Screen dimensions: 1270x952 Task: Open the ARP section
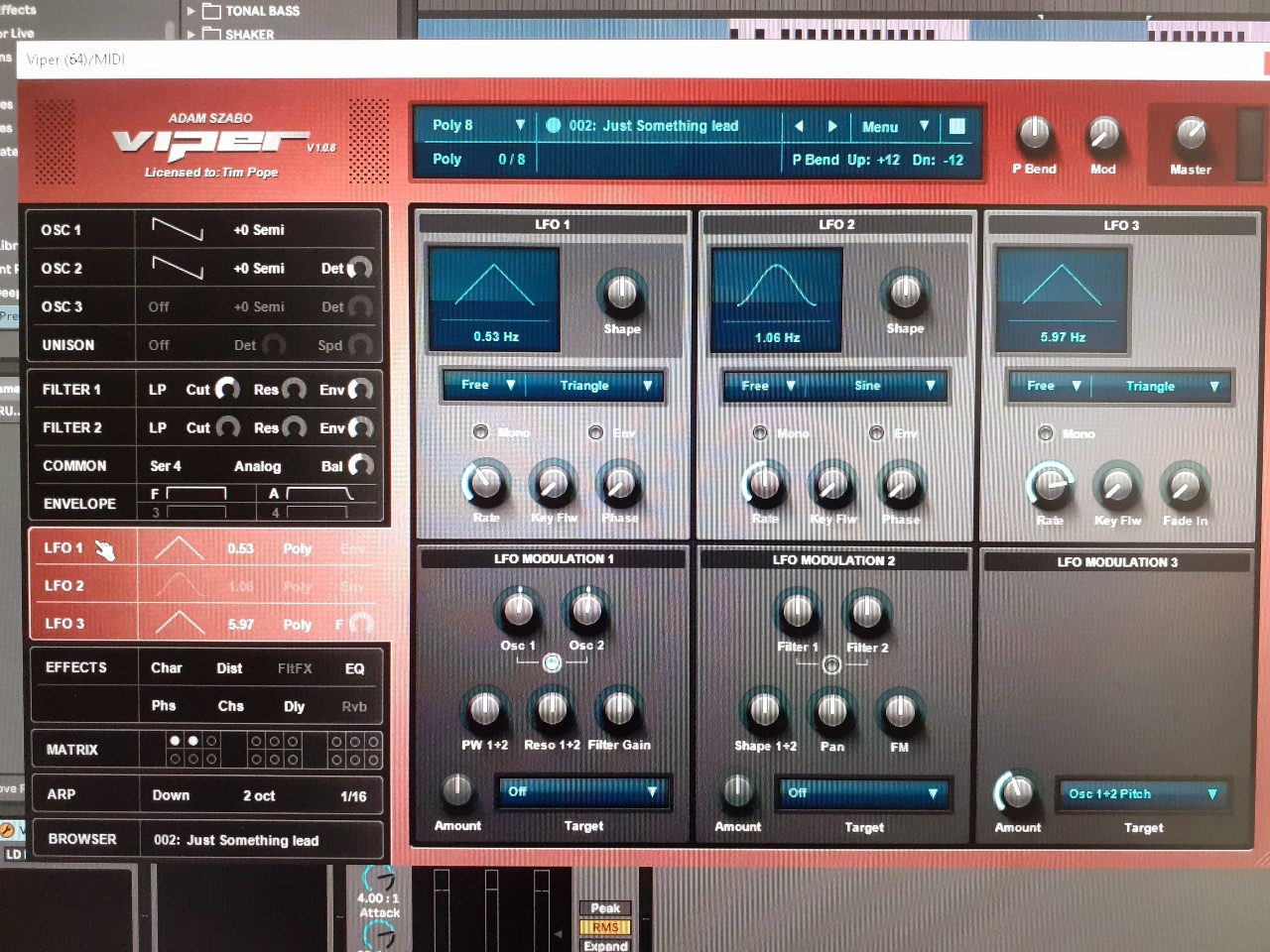(61, 794)
